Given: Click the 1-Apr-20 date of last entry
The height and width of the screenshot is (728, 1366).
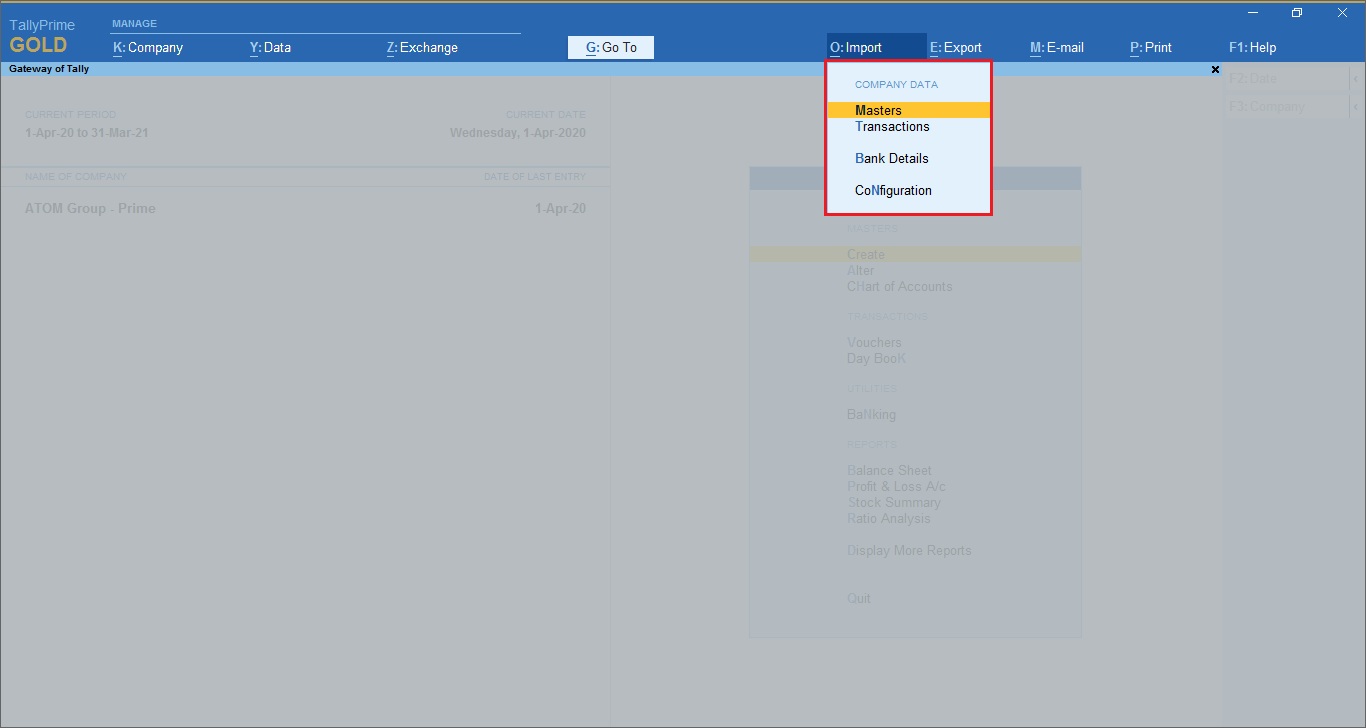Looking at the screenshot, I should click(x=560, y=208).
